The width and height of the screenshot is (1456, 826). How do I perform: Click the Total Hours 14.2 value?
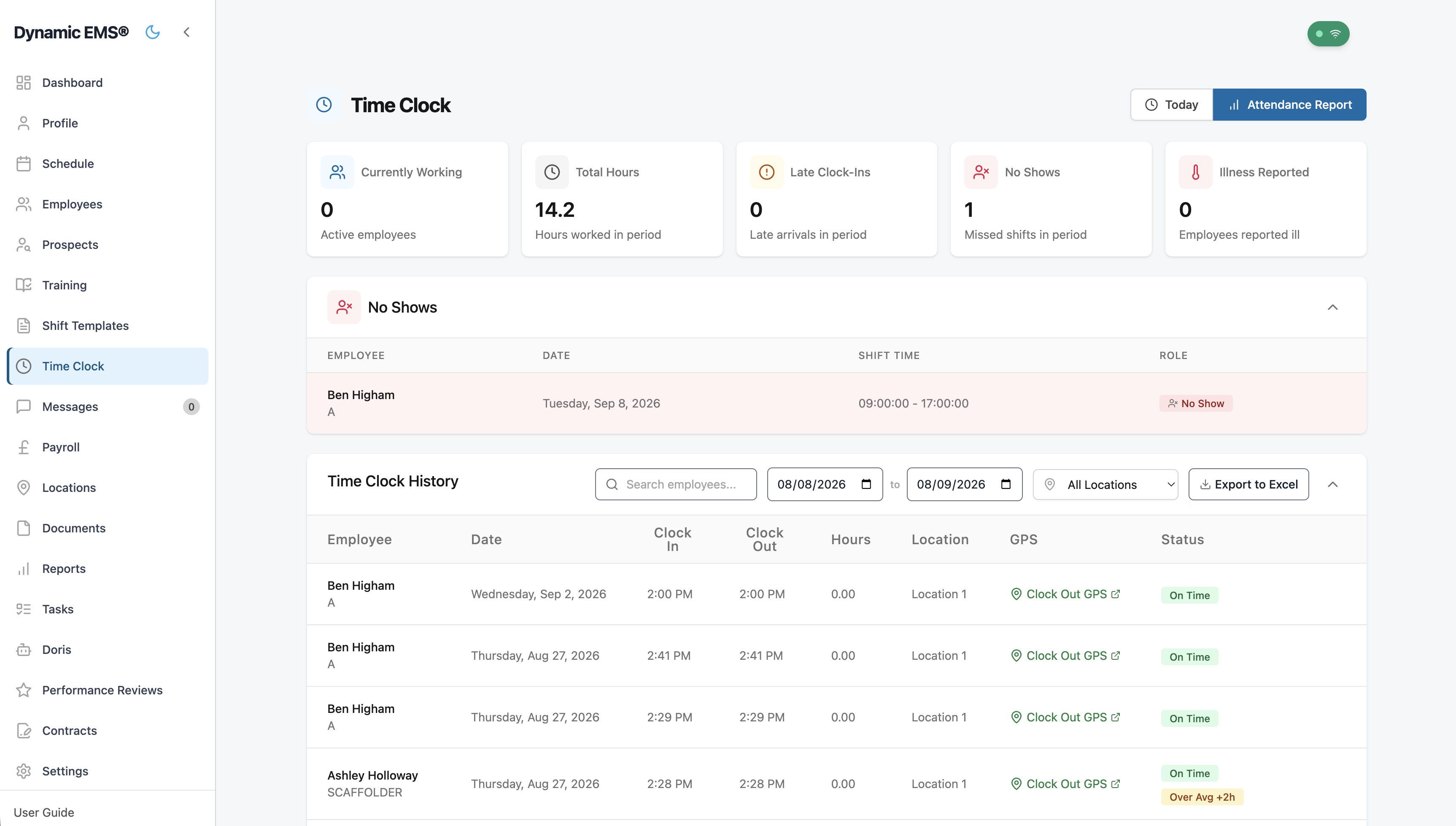click(555, 210)
